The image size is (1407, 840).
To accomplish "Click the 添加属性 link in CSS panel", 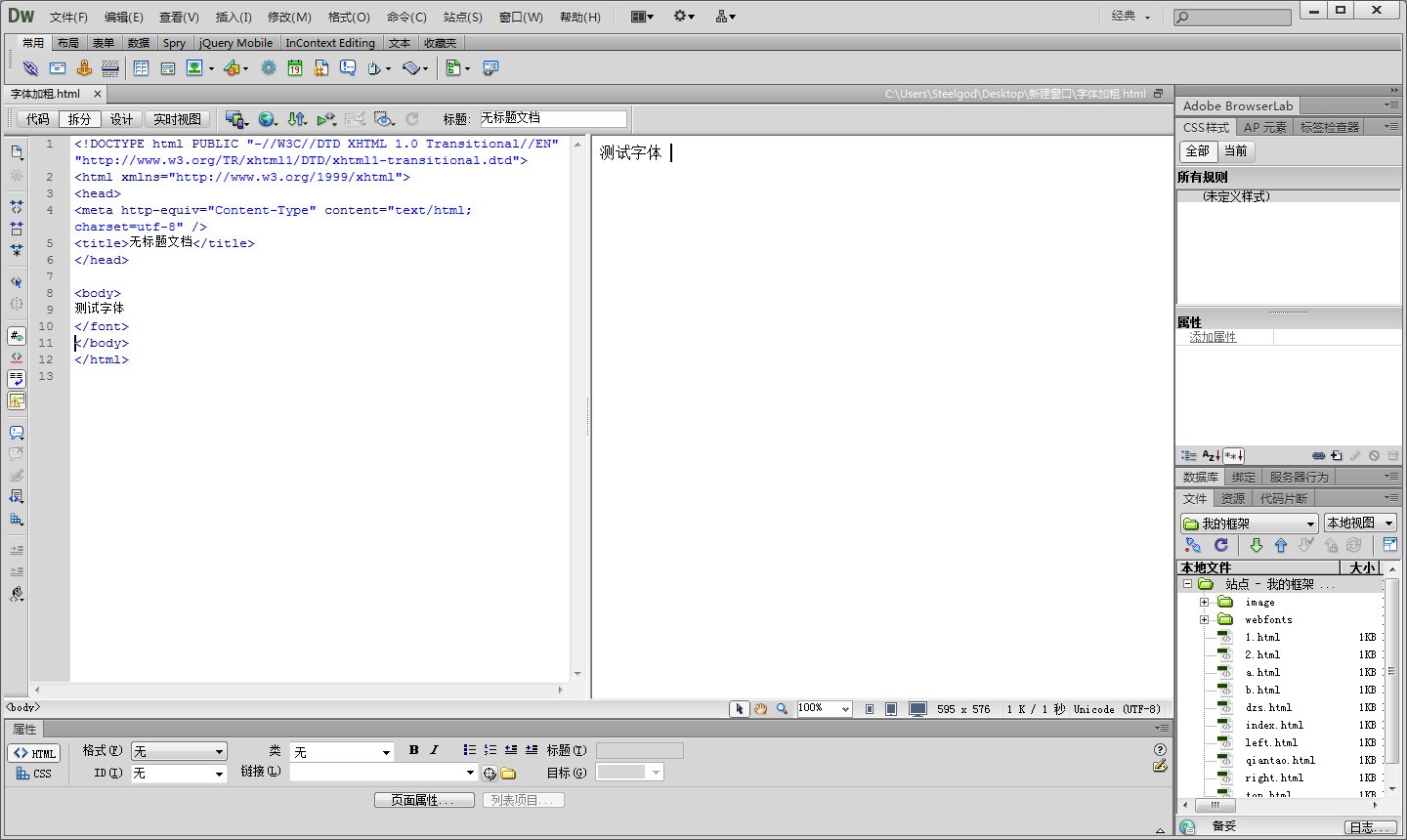I will click(1213, 337).
